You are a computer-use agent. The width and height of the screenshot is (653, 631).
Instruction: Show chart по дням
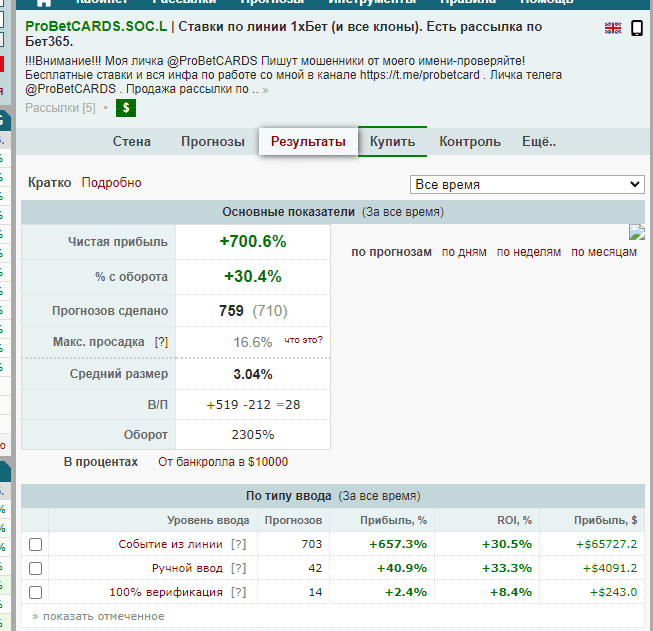(x=464, y=252)
